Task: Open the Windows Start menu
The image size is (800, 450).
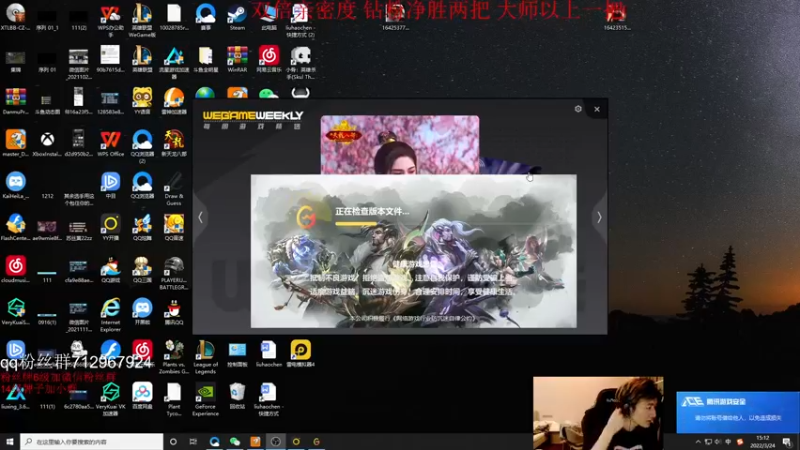Action: (10, 441)
